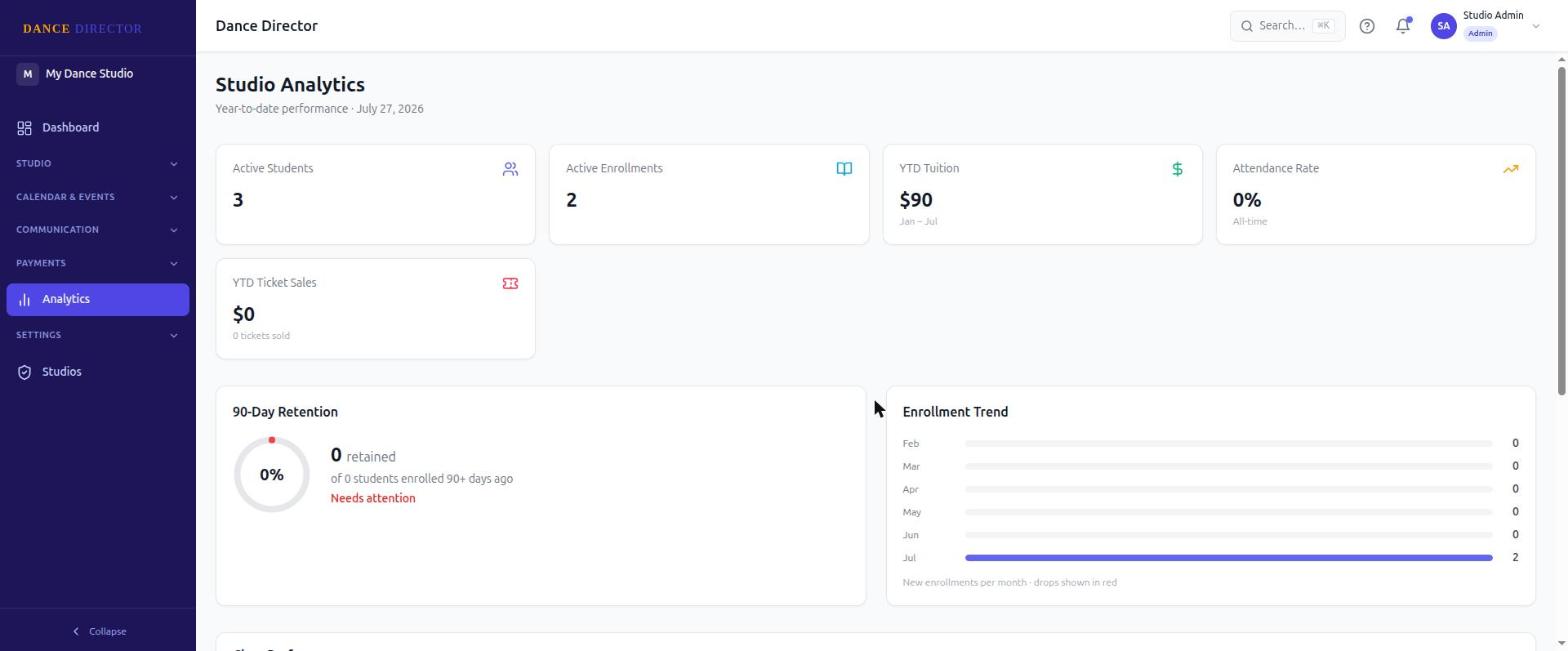Viewport: 1568px width, 651px height.
Task: Click the Feb enrollment trend bar
Action: [1228, 443]
